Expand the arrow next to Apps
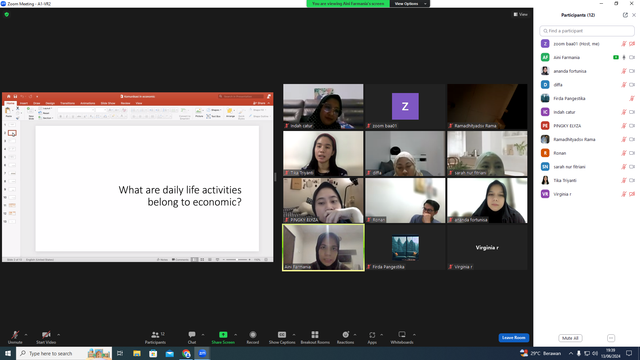Image resolution: width=640 pixels, height=360 pixels. click(382, 335)
